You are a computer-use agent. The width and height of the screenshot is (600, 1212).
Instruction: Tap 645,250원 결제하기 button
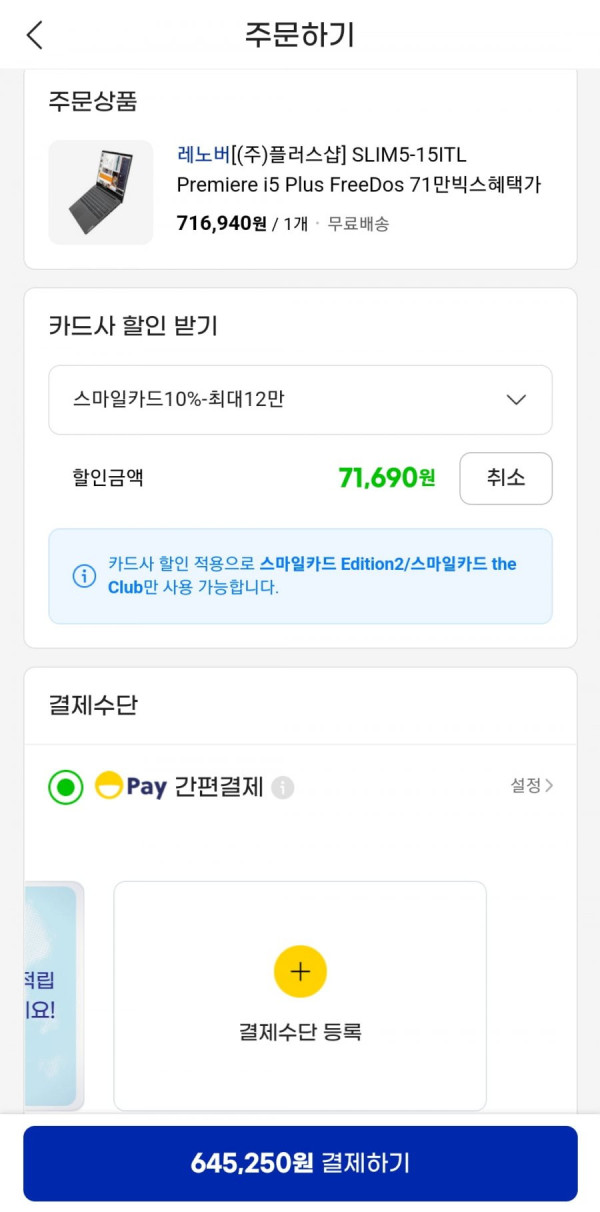(x=300, y=1163)
